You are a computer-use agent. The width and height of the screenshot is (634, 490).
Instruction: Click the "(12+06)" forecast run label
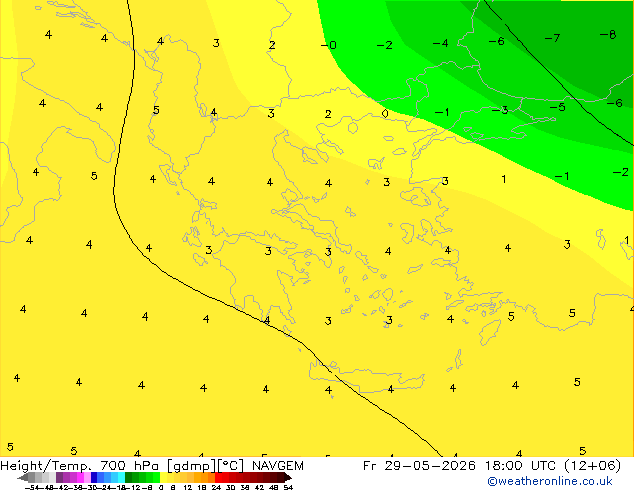592,466
